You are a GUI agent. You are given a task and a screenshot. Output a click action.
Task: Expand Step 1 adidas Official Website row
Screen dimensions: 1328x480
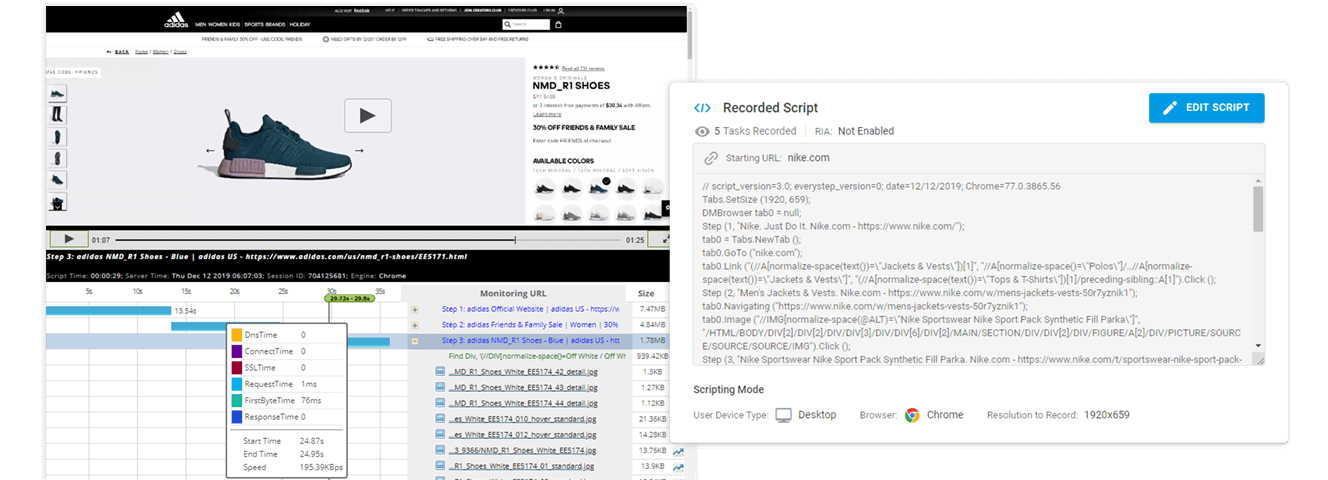pos(414,310)
